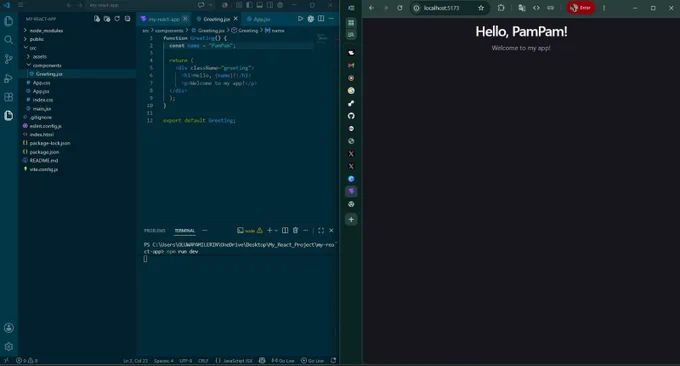Screen dimensions: 680x366
Task: Click the JavaScript JSX language mode
Action: (x=234, y=360)
